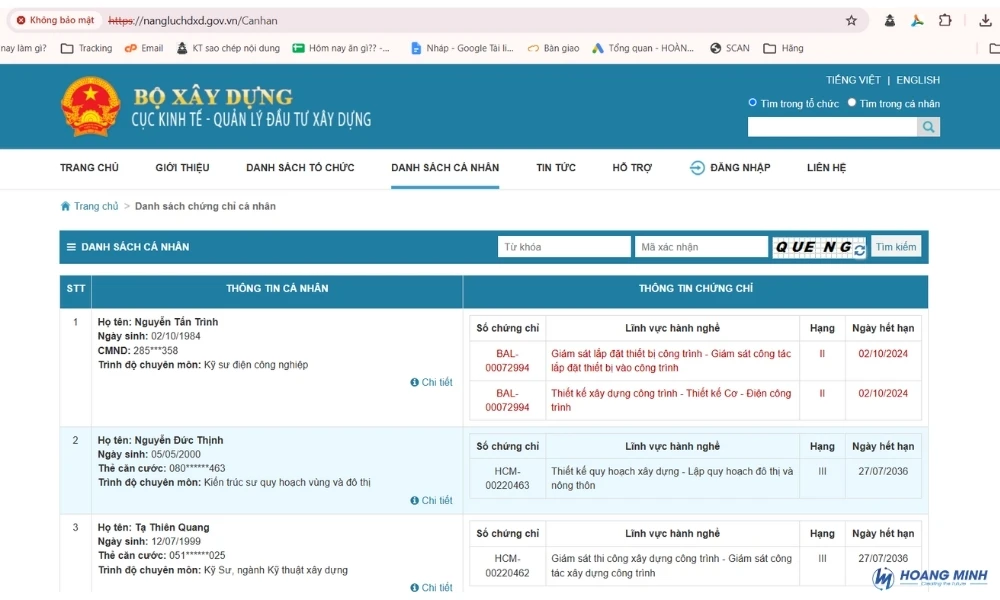This screenshot has width=1000, height=600.
Task: Click the 'Giám sát thi công xây dựng công trình' cell
Action: (x=672, y=566)
